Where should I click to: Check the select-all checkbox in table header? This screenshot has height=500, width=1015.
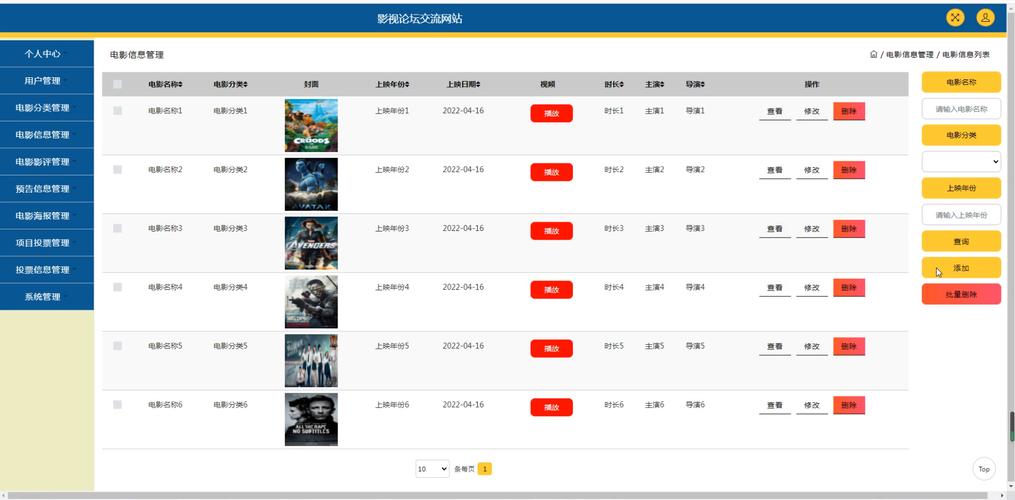[x=117, y=84]
